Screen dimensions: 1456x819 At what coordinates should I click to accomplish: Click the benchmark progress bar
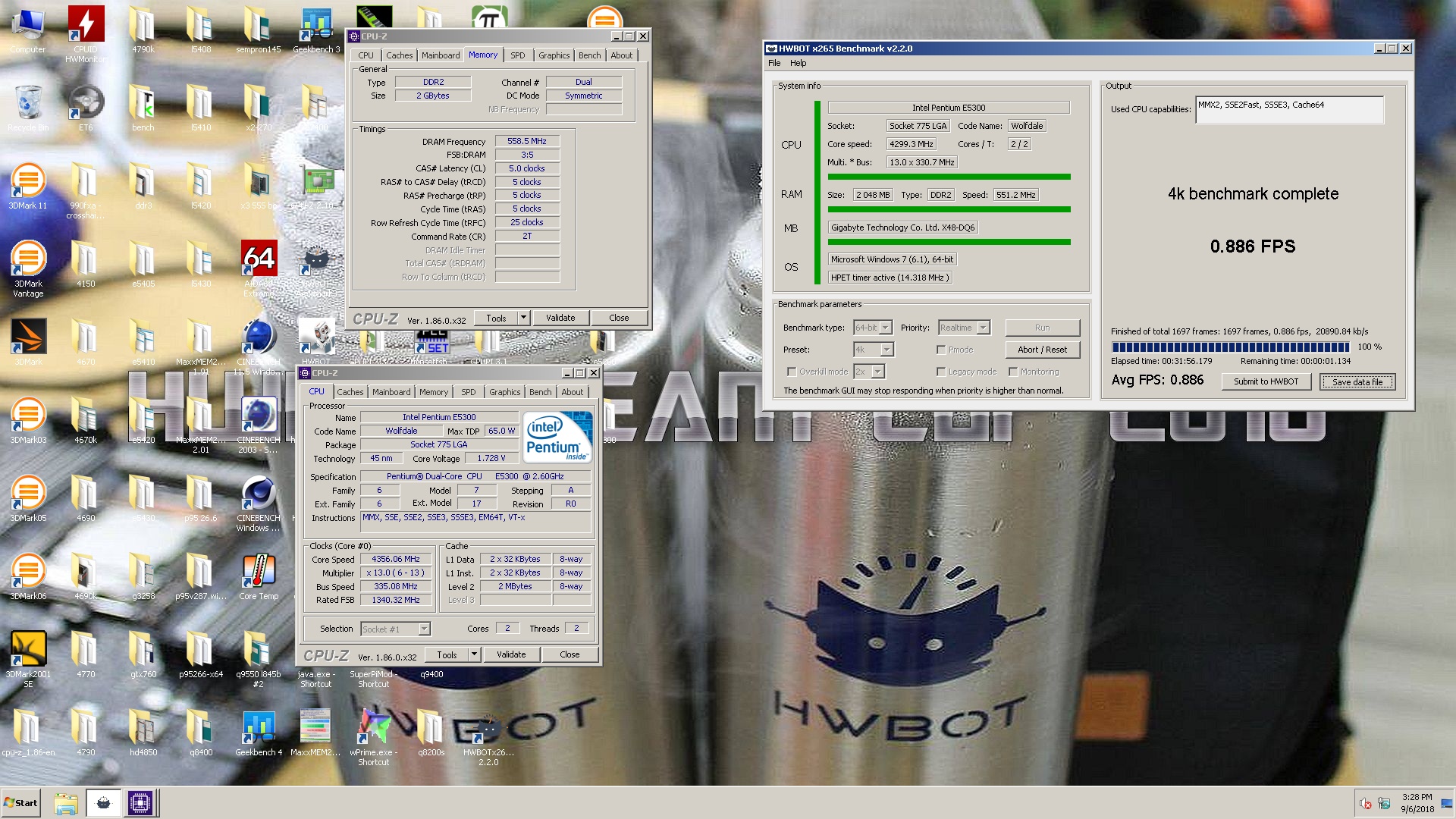point(1231,347)
